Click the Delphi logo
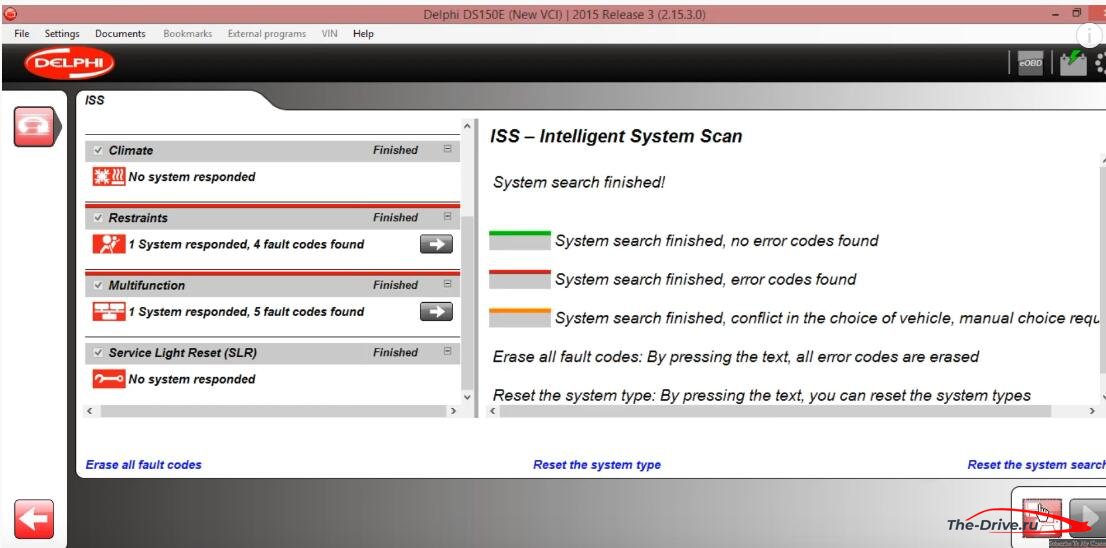Screen dimensions: 1106x548 69,64
